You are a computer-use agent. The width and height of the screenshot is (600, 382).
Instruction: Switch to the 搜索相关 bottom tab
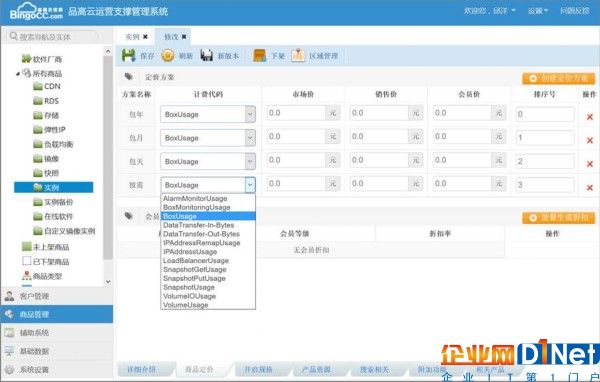(374, 369)
